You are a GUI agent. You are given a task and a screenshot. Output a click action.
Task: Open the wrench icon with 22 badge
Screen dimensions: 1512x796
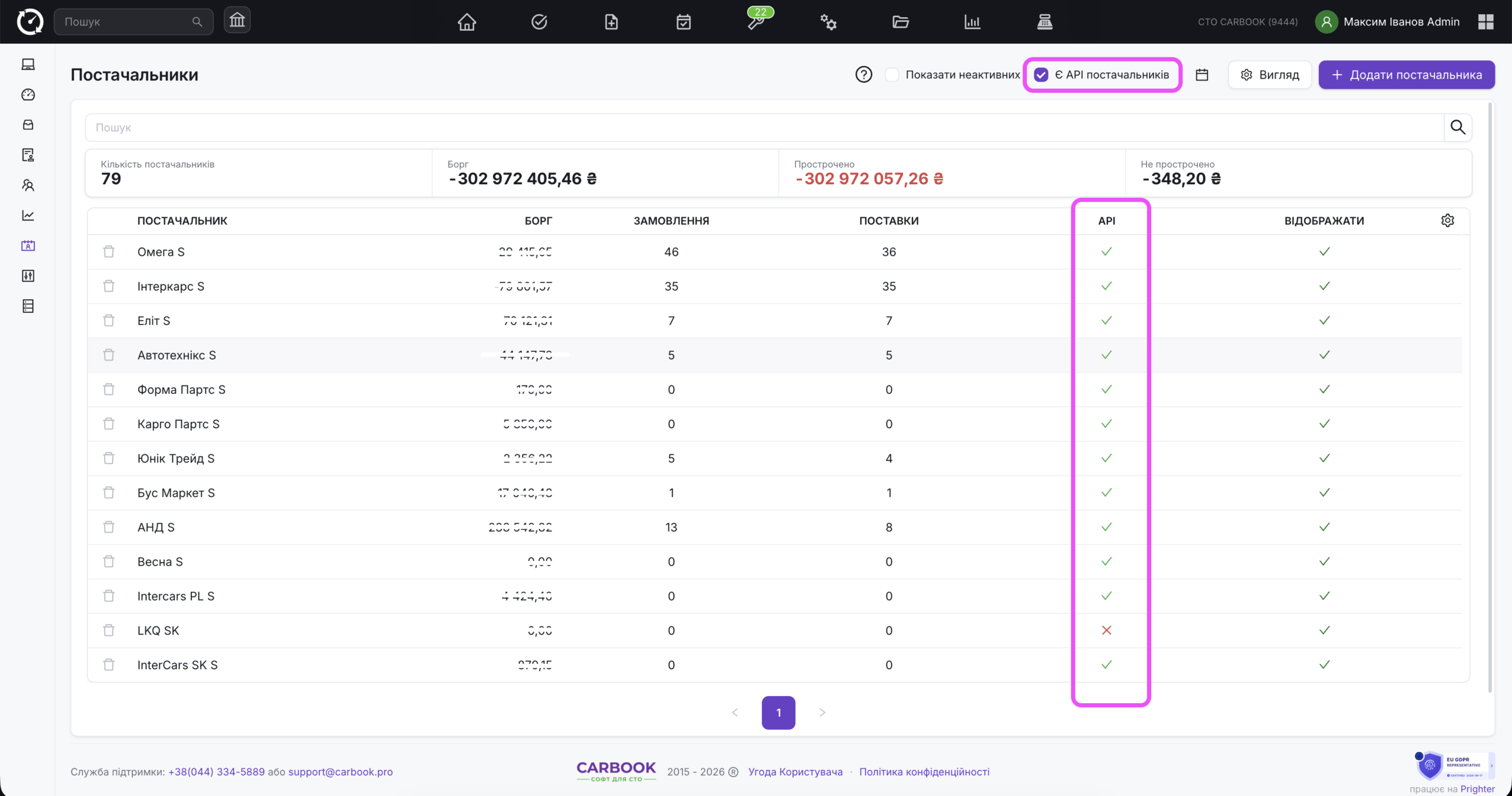[757, 22]
